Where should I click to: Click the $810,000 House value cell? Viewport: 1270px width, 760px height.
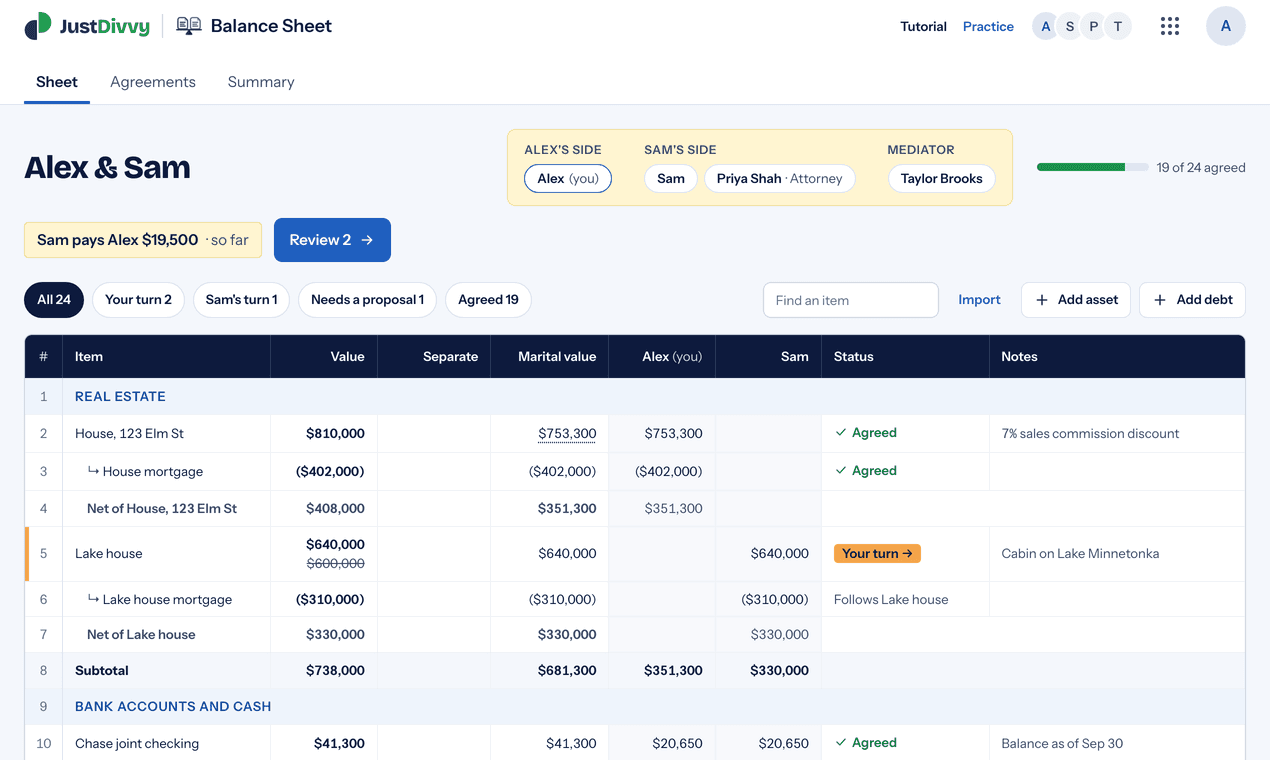click(x=335, y=433)
